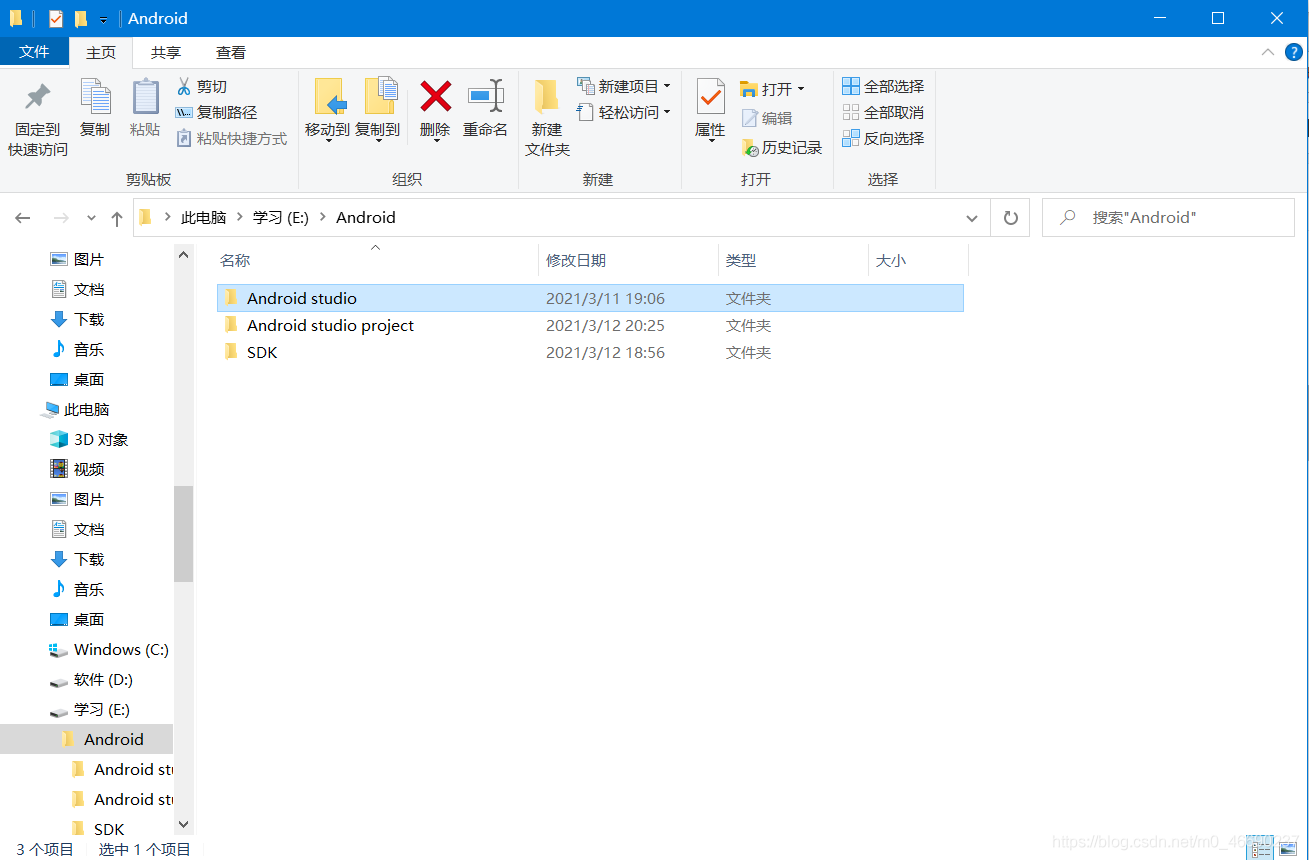Click 学习 (E:) in the address breadcrumb

[281, 218]
